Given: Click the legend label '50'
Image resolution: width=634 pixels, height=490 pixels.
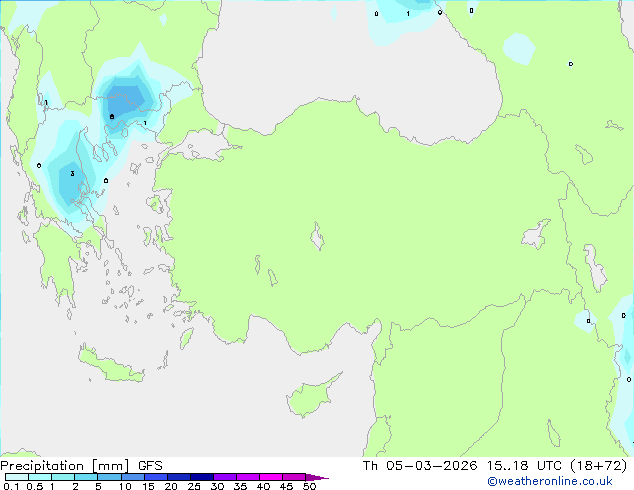Looking at the screenshot, I should pos(309,486).
